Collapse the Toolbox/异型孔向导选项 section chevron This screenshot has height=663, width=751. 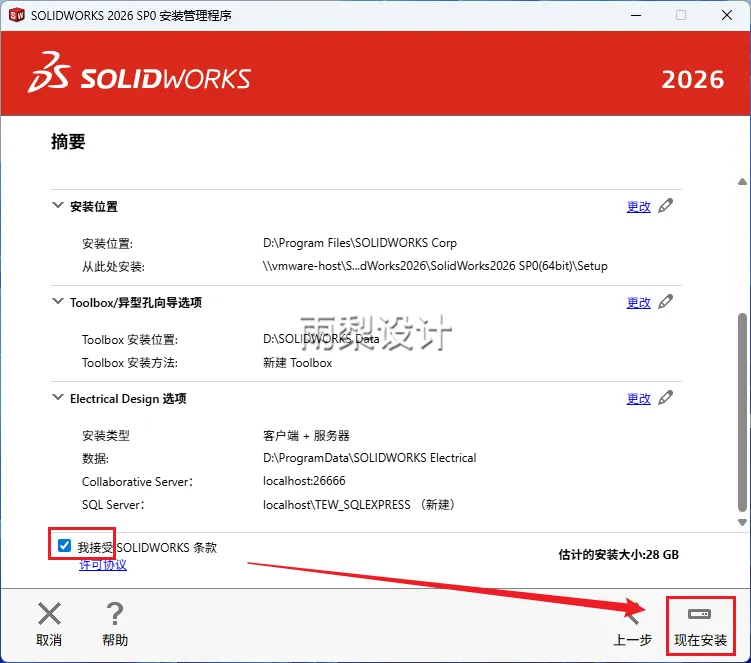(x=57, y=301)
